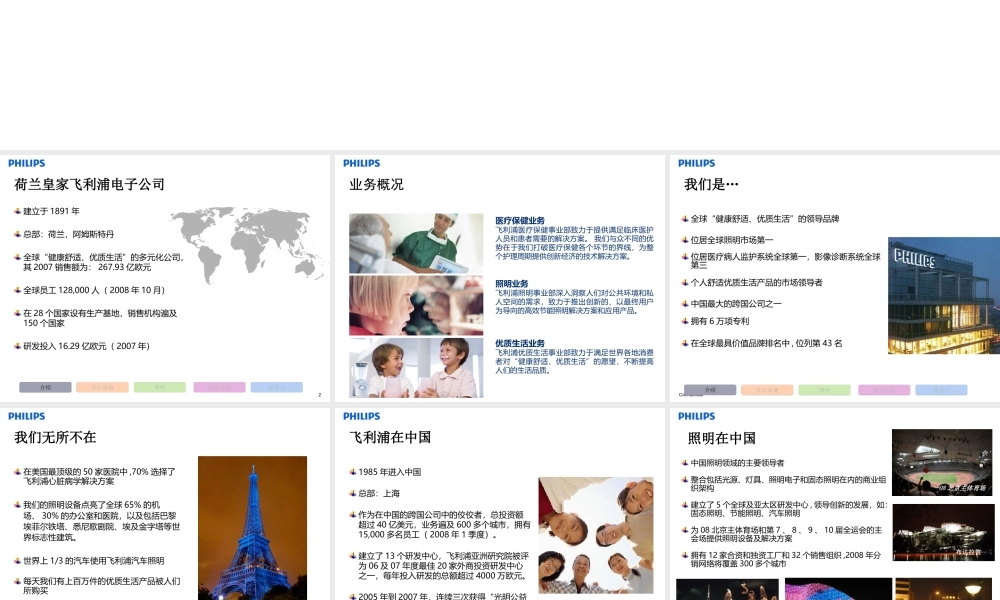Screen dimensions: 1000x600
Task: Click the 医疗保健业务 heading
Action: (x=520, y=221)
